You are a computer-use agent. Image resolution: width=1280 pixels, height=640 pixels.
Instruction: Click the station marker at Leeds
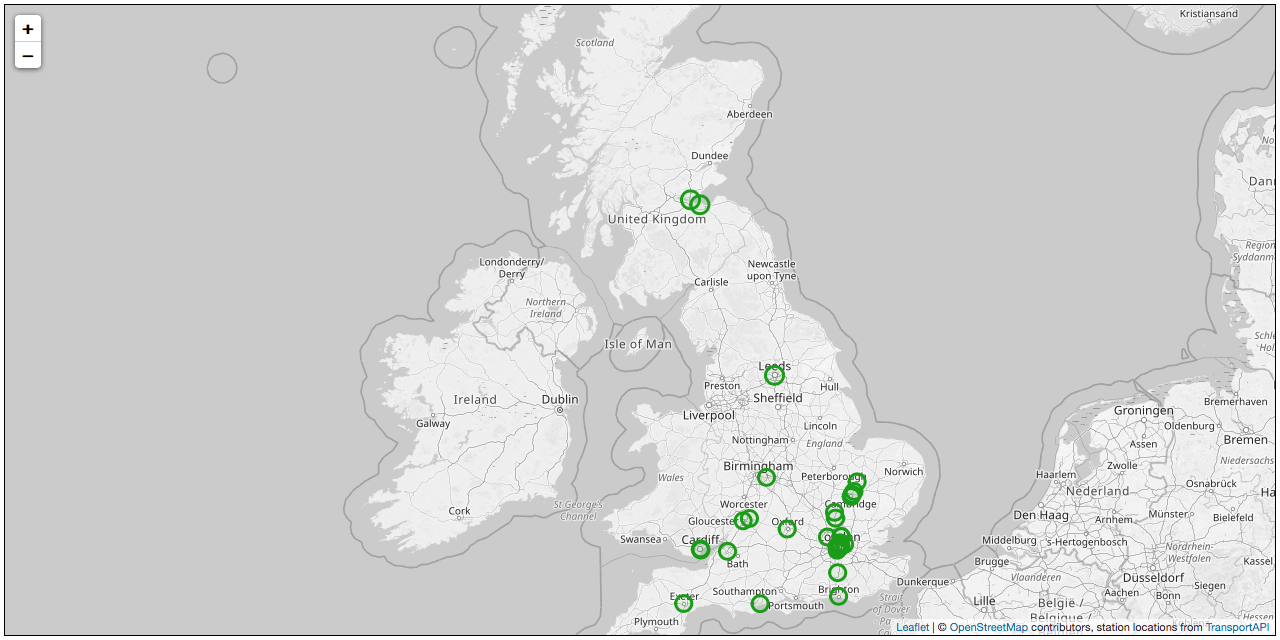(x=774, y=375)
